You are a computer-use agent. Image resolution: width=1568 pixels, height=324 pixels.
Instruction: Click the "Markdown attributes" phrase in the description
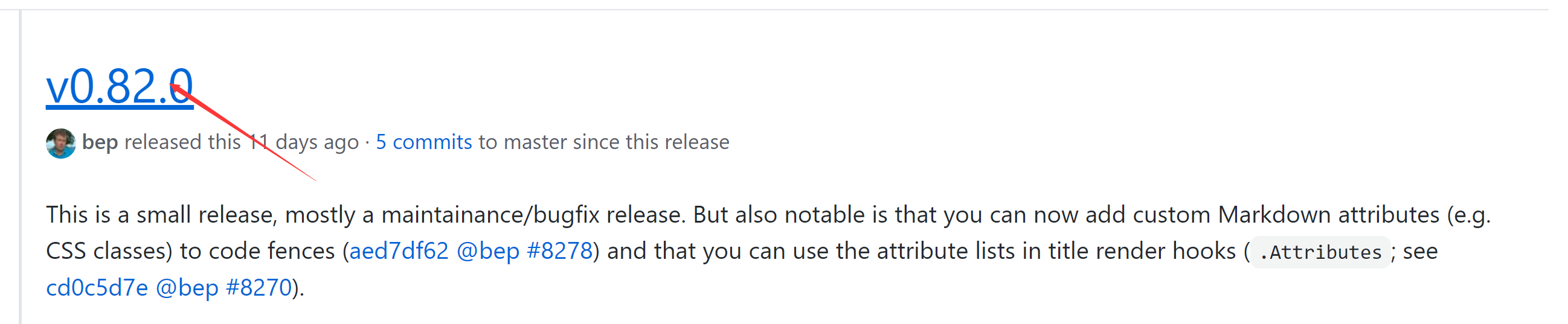point(1328,215)
